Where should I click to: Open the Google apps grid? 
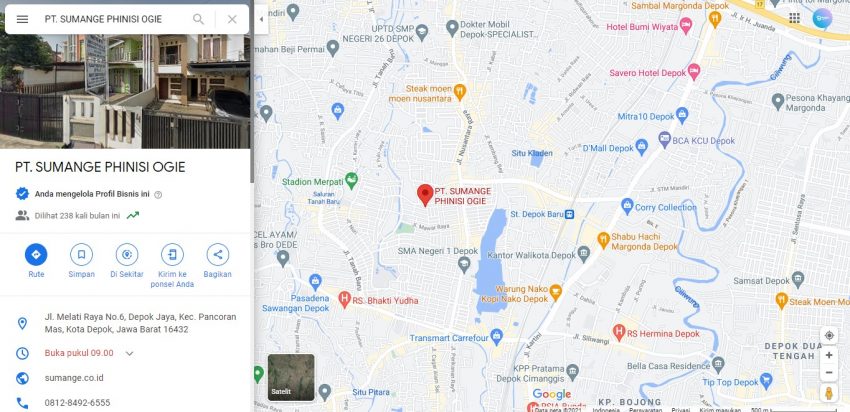(x=794, y=18)
